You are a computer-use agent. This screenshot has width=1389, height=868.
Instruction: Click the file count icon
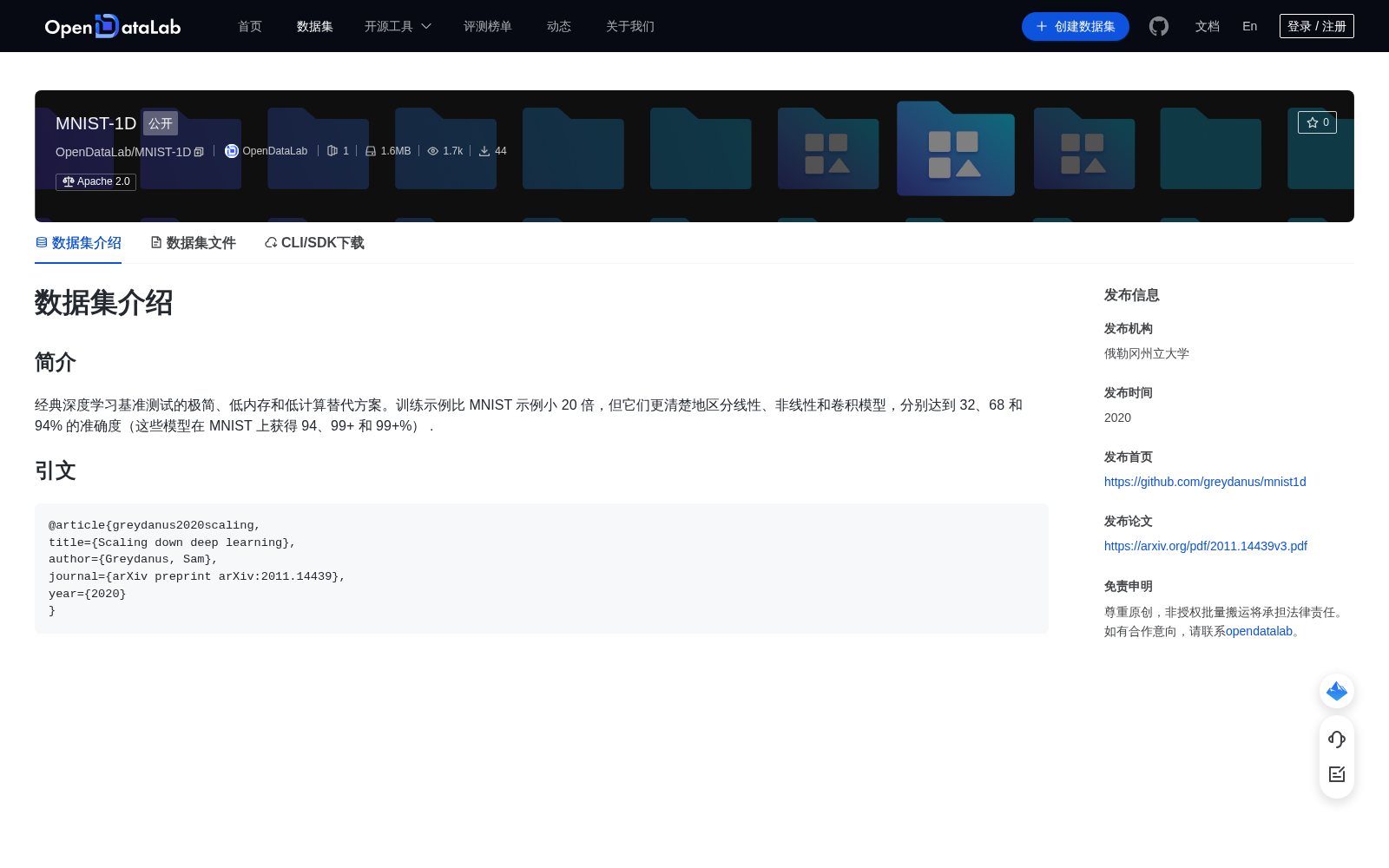(x=332, y=151)
